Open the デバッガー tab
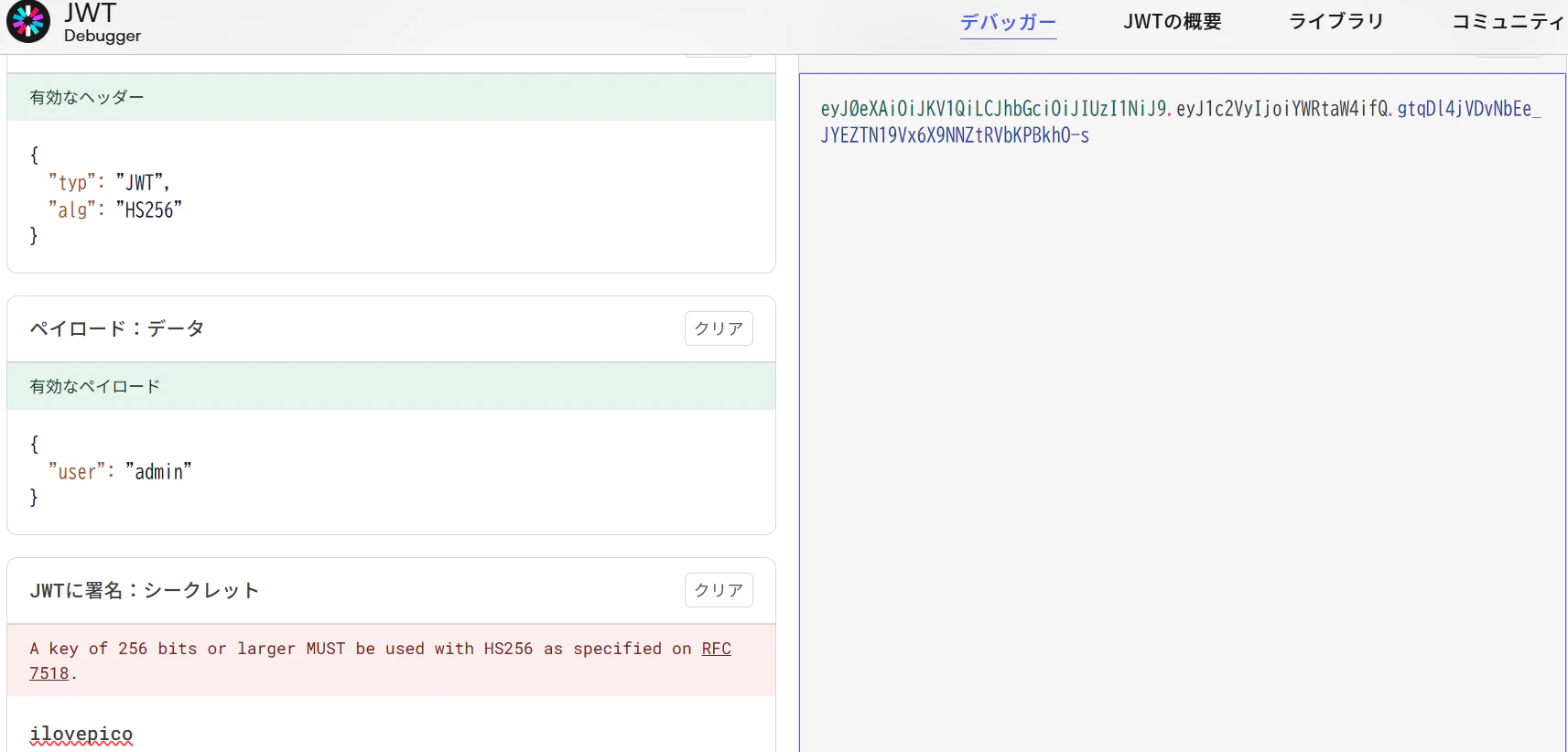The image size is (1568, 752). coord(1008,21)
